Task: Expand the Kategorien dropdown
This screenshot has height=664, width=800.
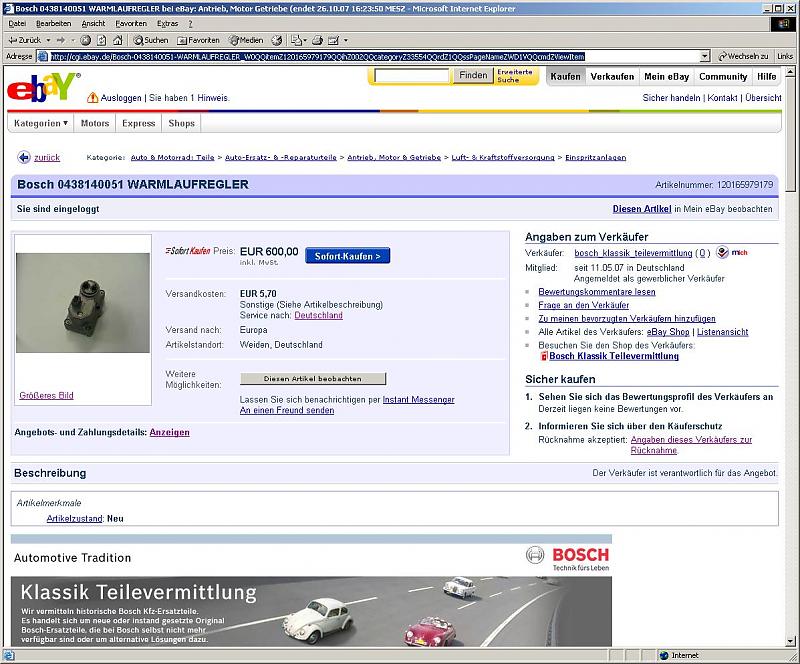Action: tap(41, 123)
